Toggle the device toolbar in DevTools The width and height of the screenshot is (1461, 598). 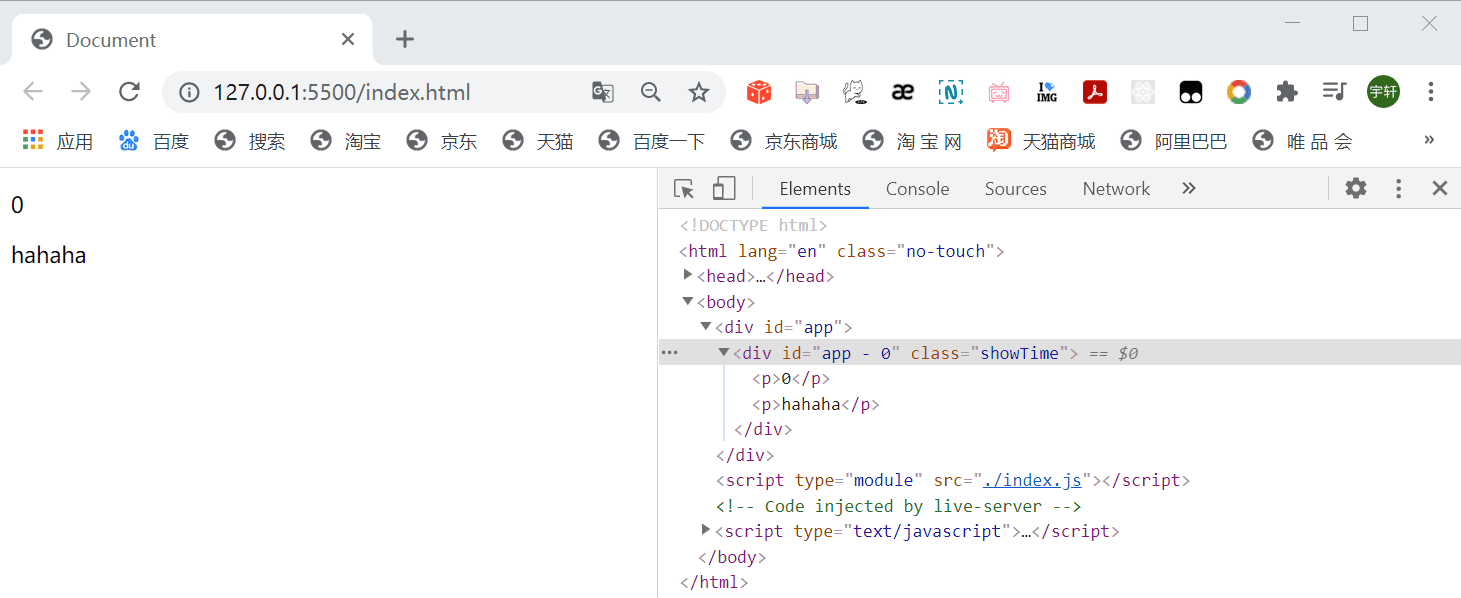tap(724, 188)
